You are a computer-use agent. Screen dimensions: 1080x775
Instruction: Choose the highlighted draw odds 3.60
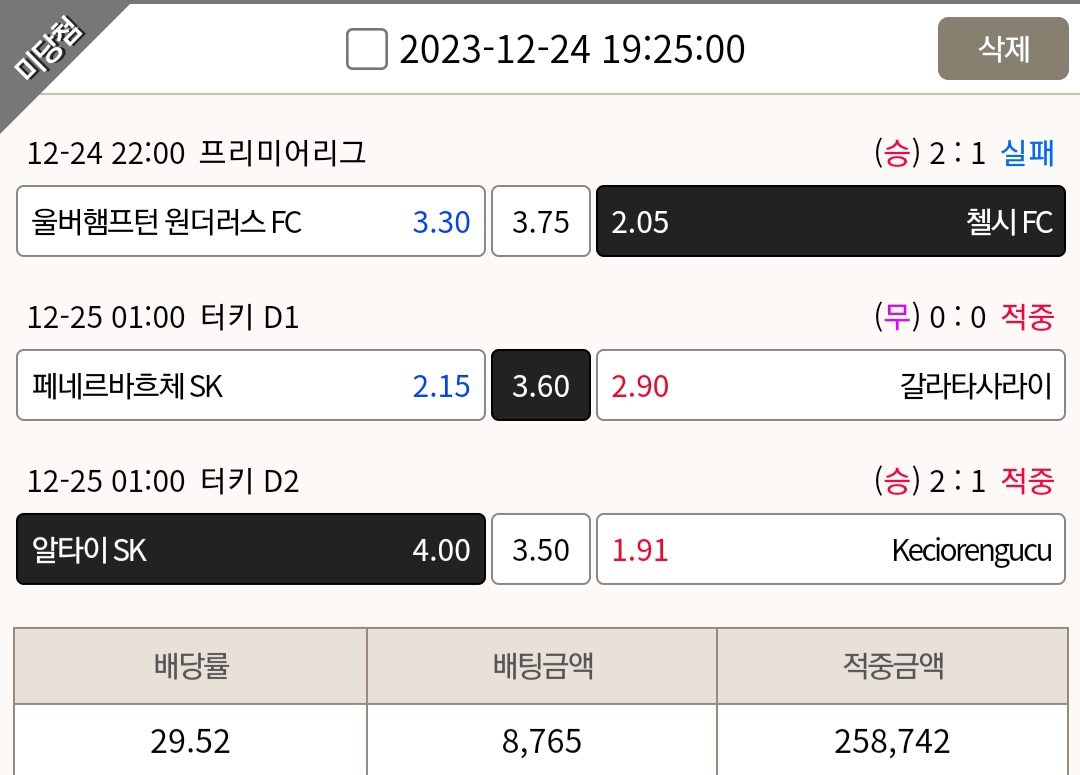click(541, 385)
